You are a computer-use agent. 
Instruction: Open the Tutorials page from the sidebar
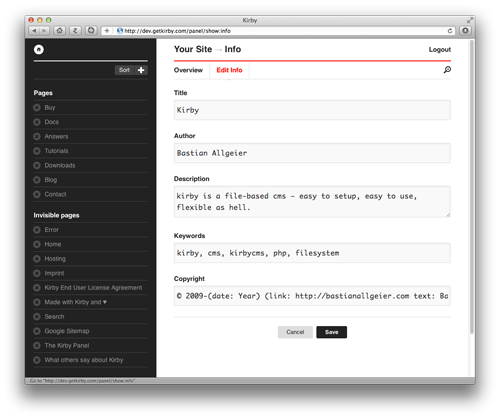pyautogui.click(x=56, y=151)
